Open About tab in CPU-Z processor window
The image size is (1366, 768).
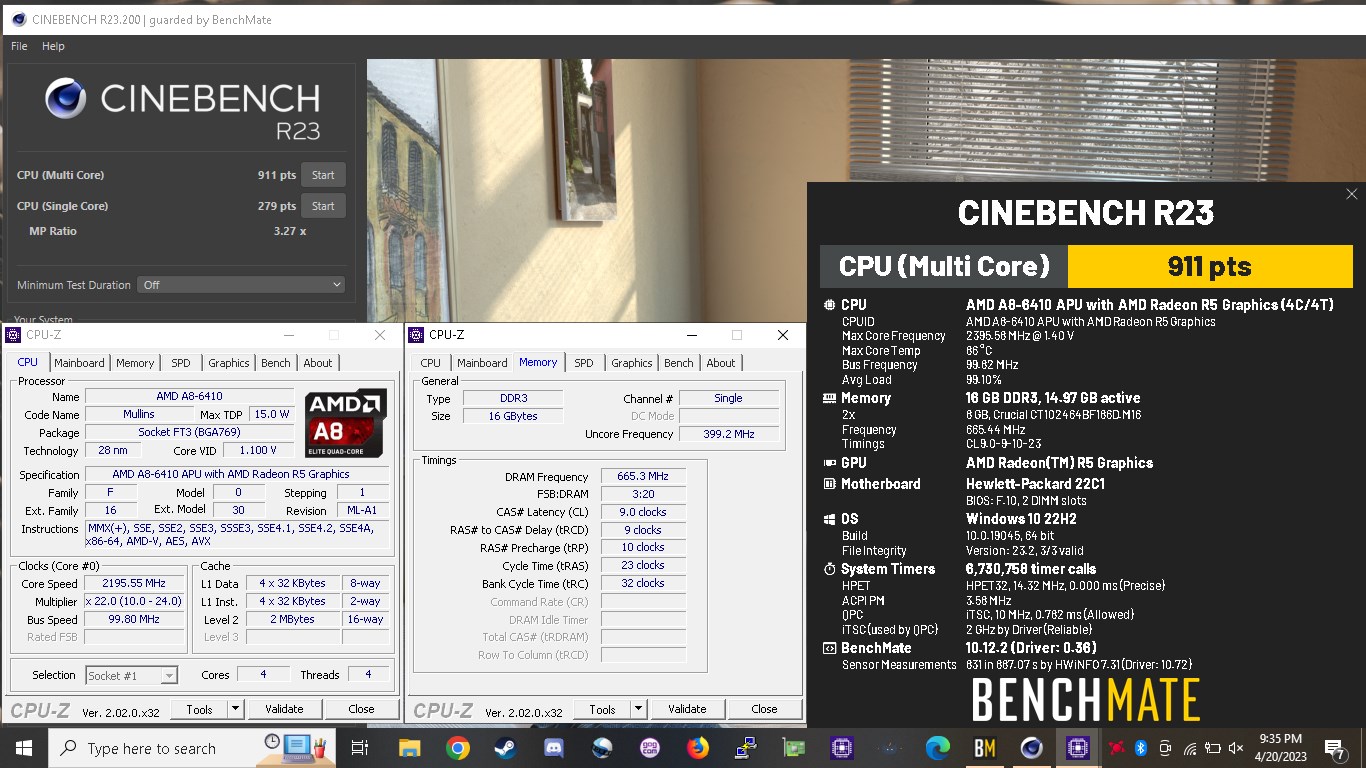tap(318, 363)
